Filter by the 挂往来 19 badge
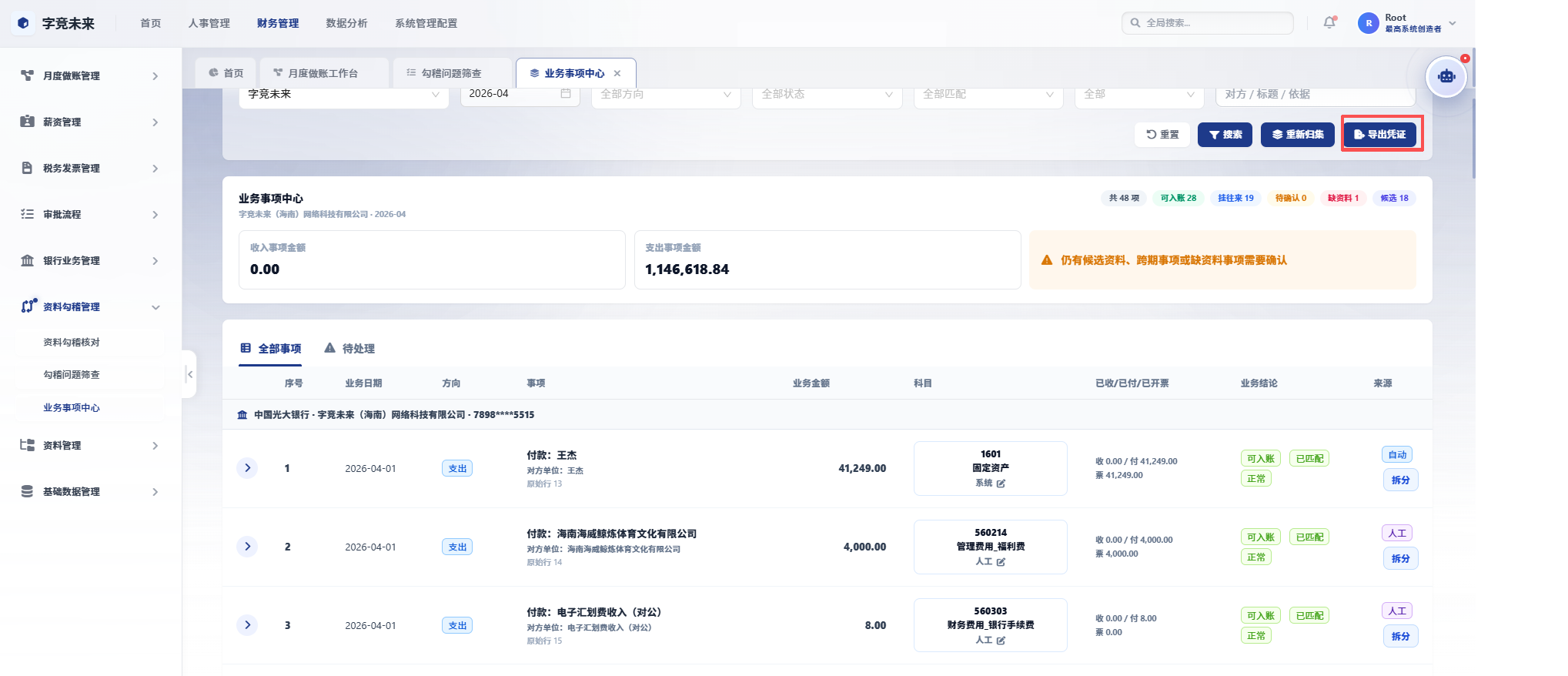1568x676 pixels. (1235, 198)
